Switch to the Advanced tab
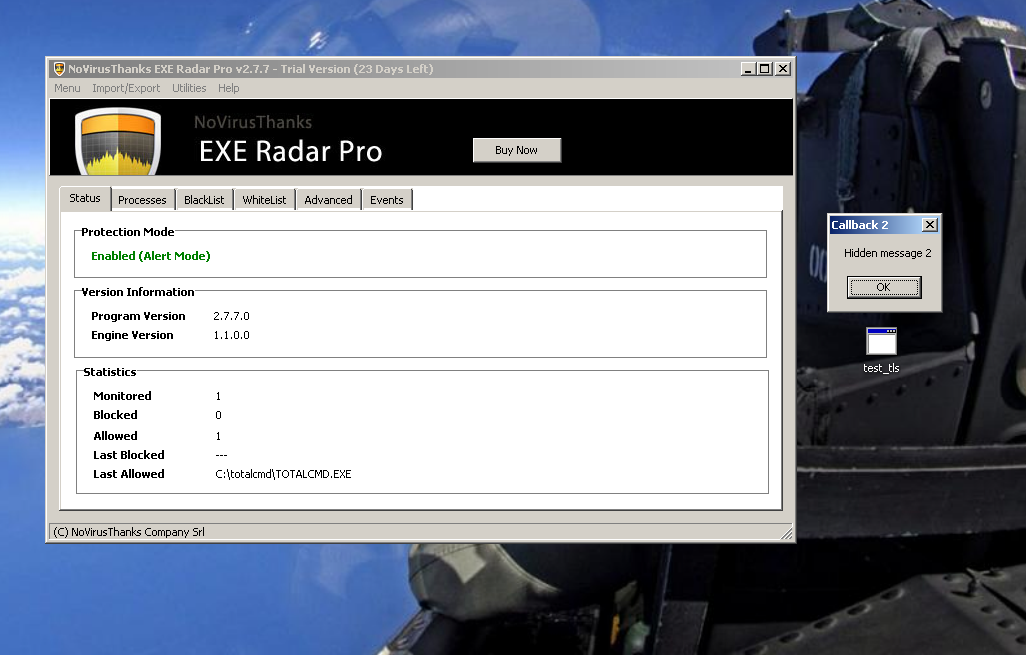1026x655 pixels. tap(328, 200)
